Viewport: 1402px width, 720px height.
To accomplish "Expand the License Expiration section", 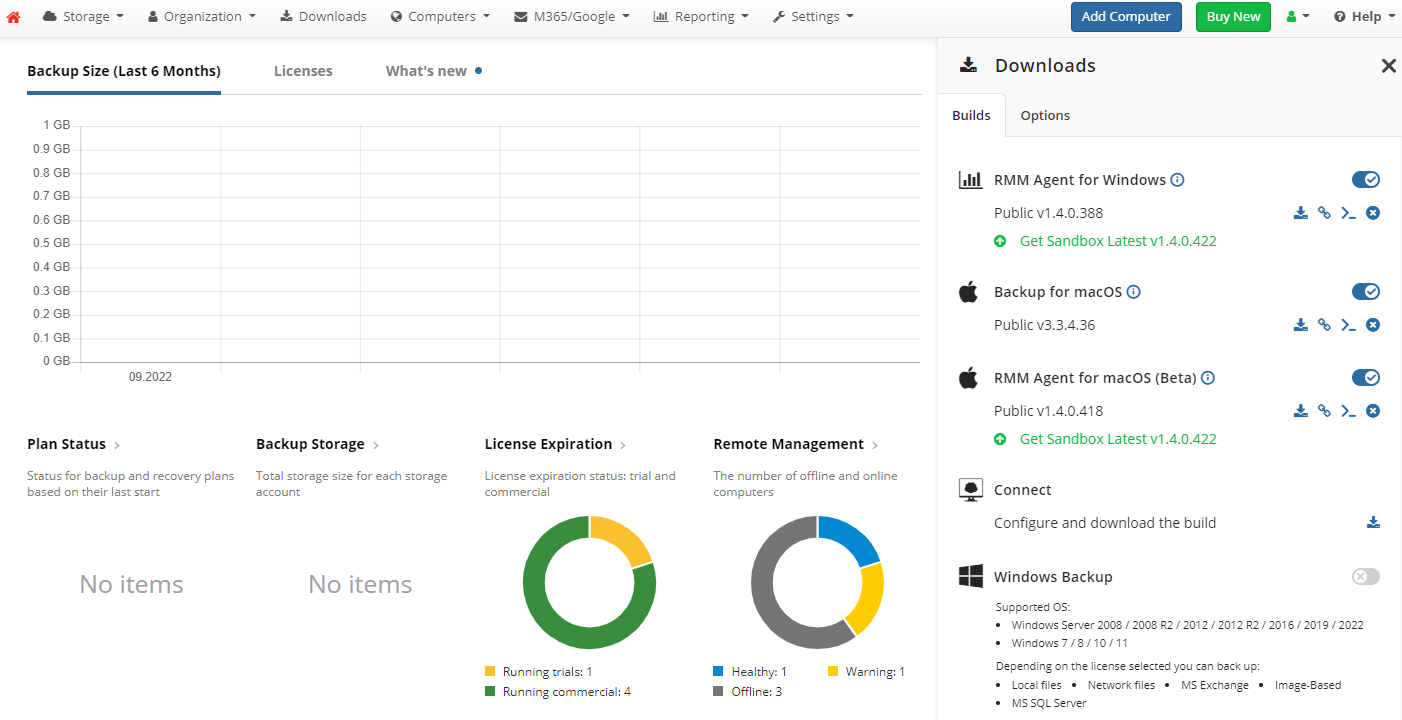I will tap(555, 444).
